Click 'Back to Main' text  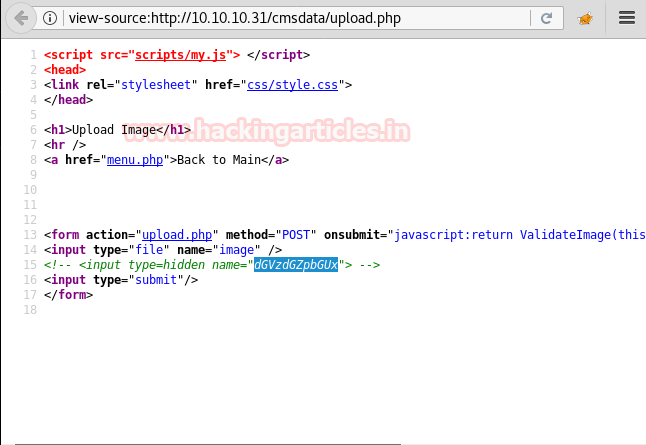click(x=219, y=160)
